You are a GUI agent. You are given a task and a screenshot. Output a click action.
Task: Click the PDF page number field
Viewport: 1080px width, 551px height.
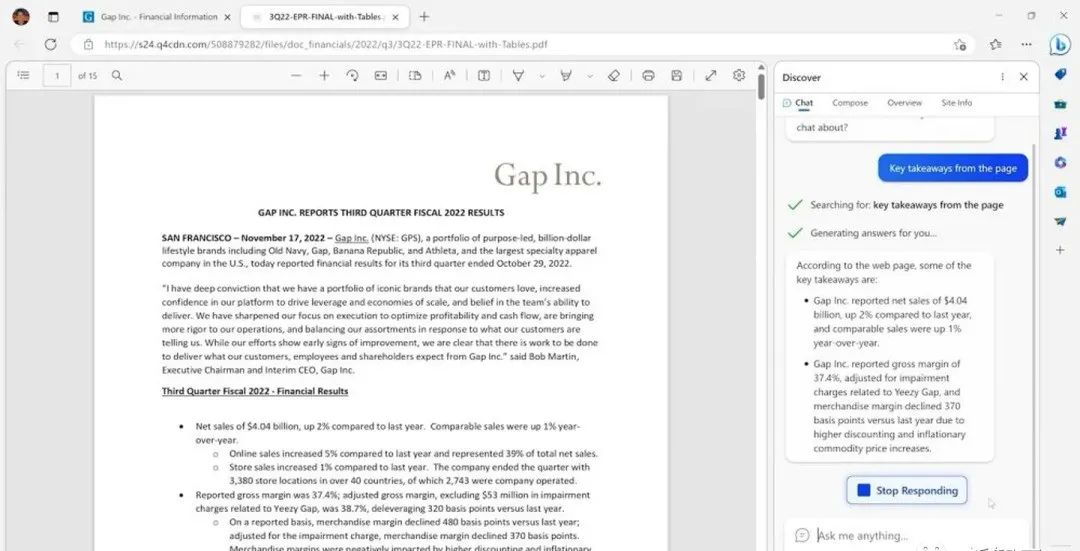coord(57,76)
